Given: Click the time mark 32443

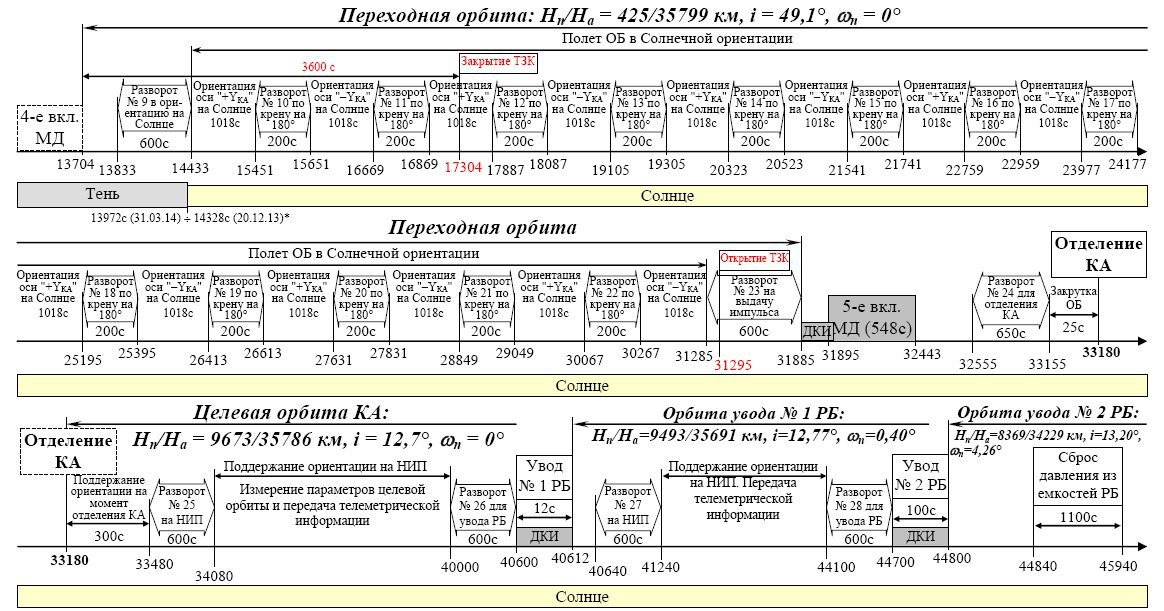Looking at the screenshot, I should click(922, 354).
